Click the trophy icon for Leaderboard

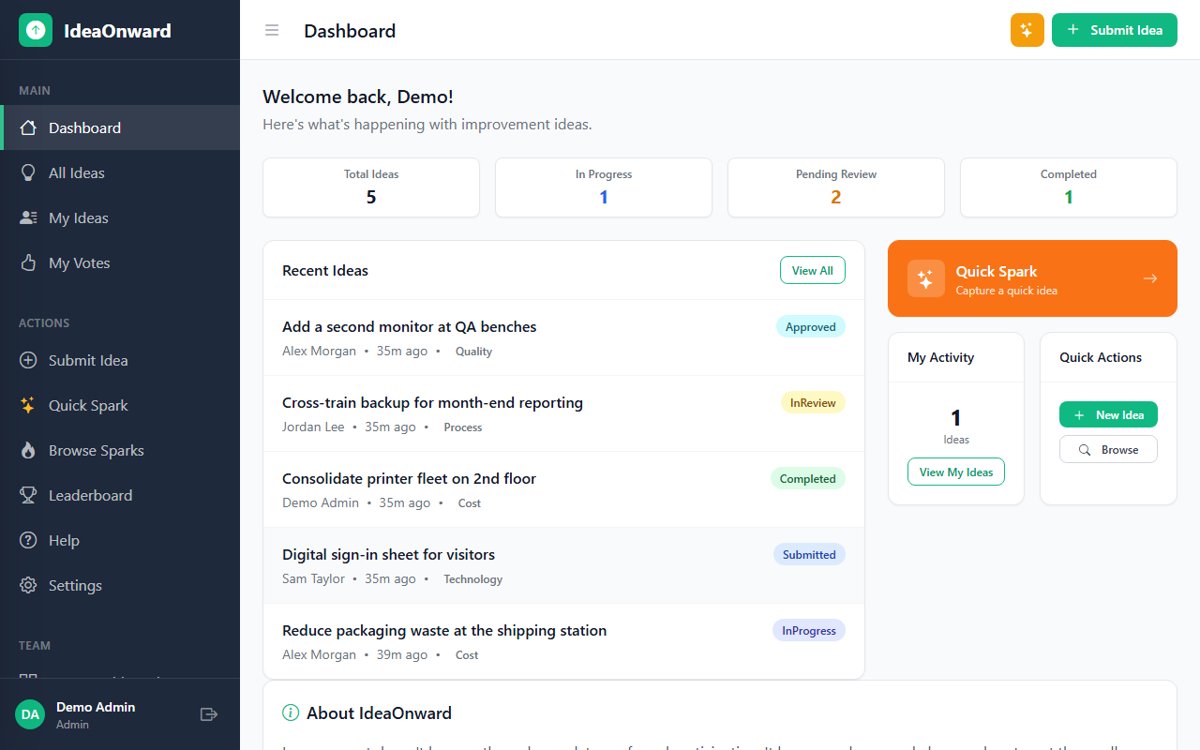point(28,495)
